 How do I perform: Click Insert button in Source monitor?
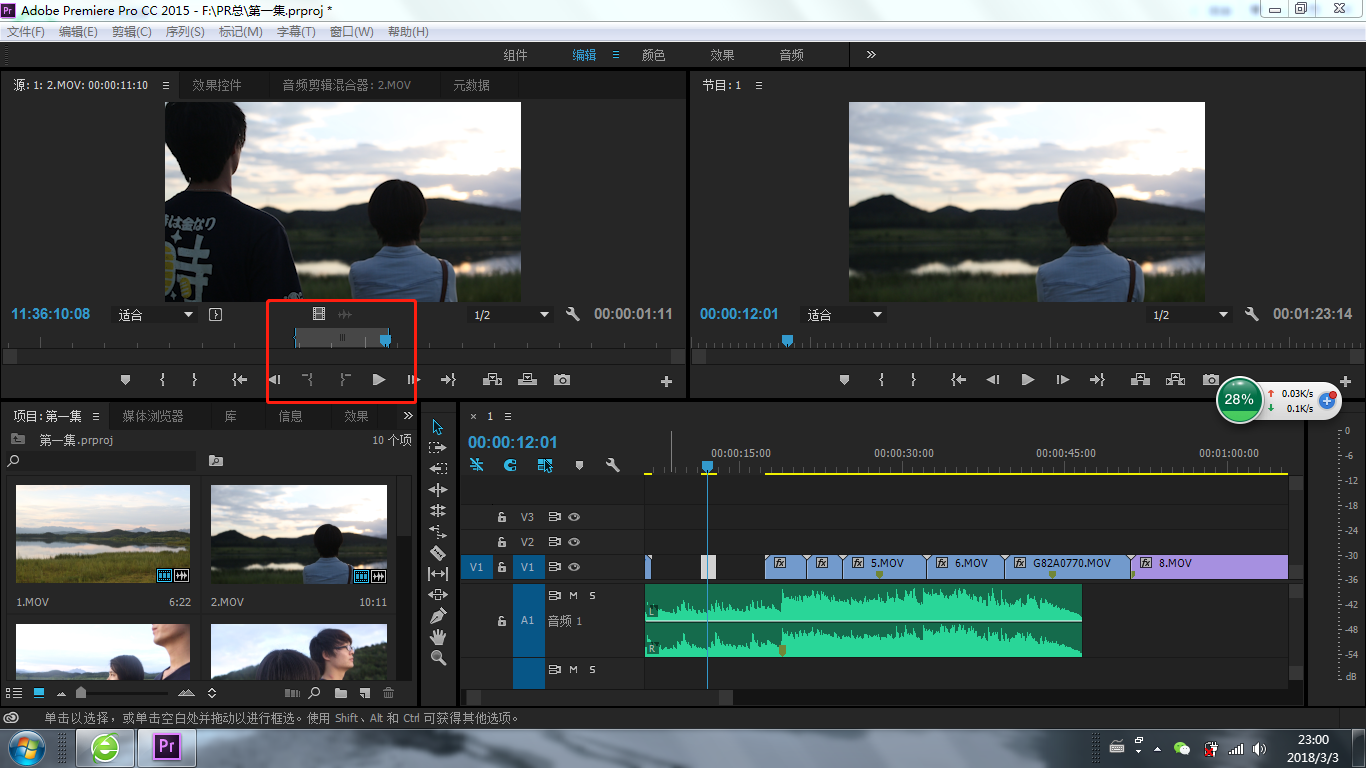(492, 380)
